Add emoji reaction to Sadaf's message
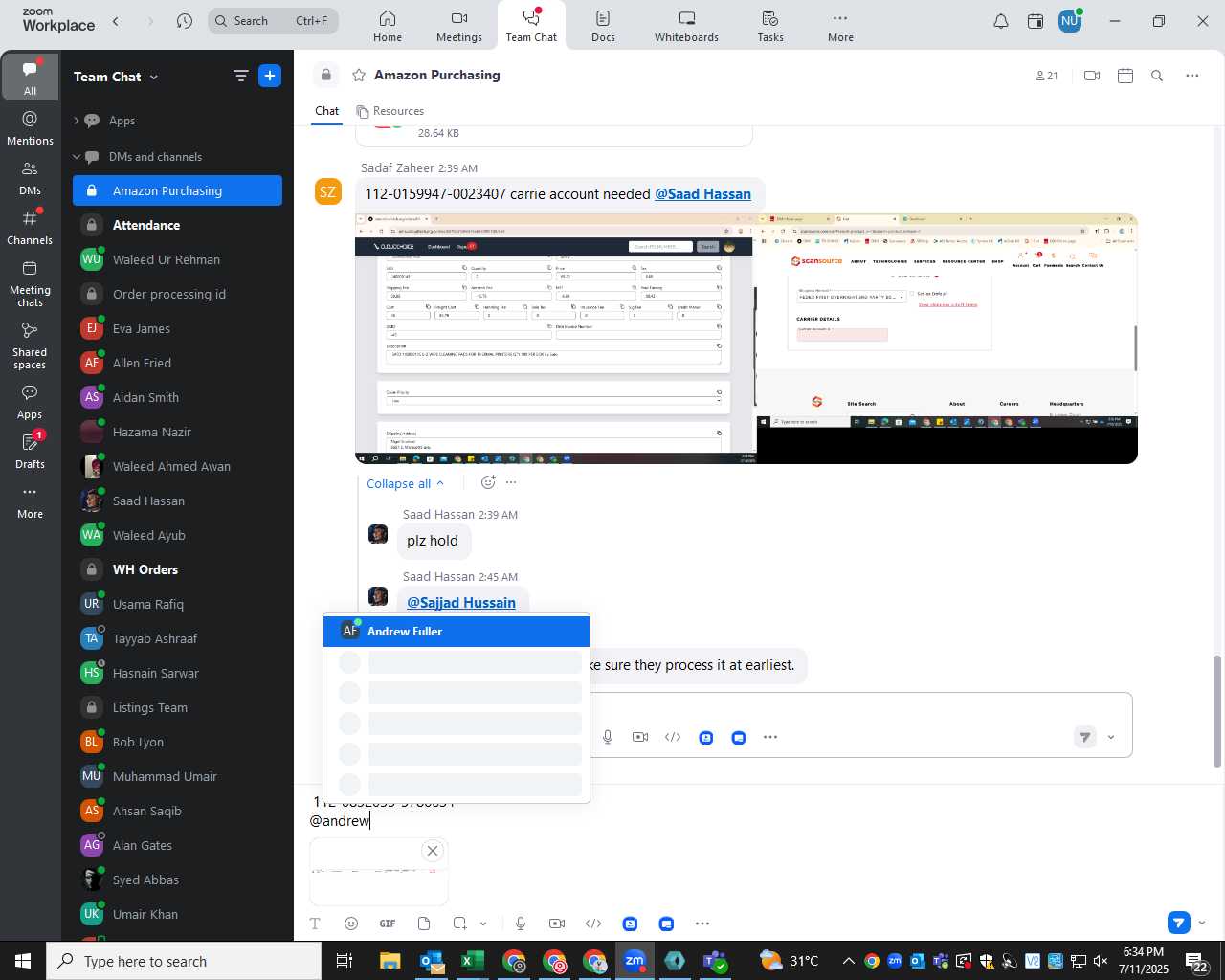The height and width of the screenshot is (980, 1225). [x=488, y=482]
